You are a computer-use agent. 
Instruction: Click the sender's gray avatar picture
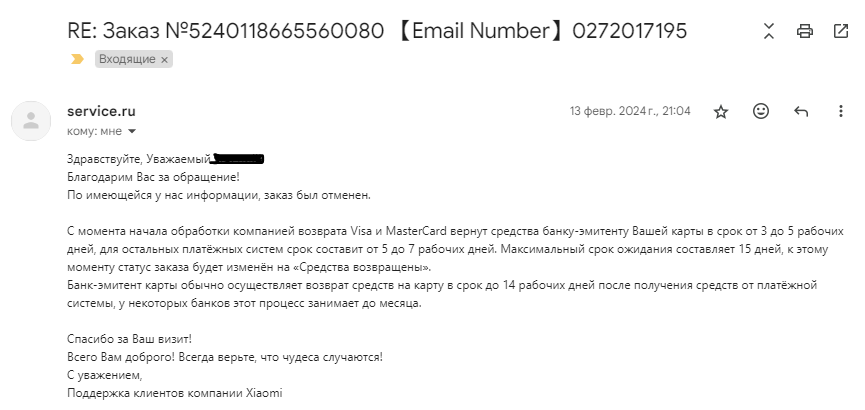tap(31, 121)
